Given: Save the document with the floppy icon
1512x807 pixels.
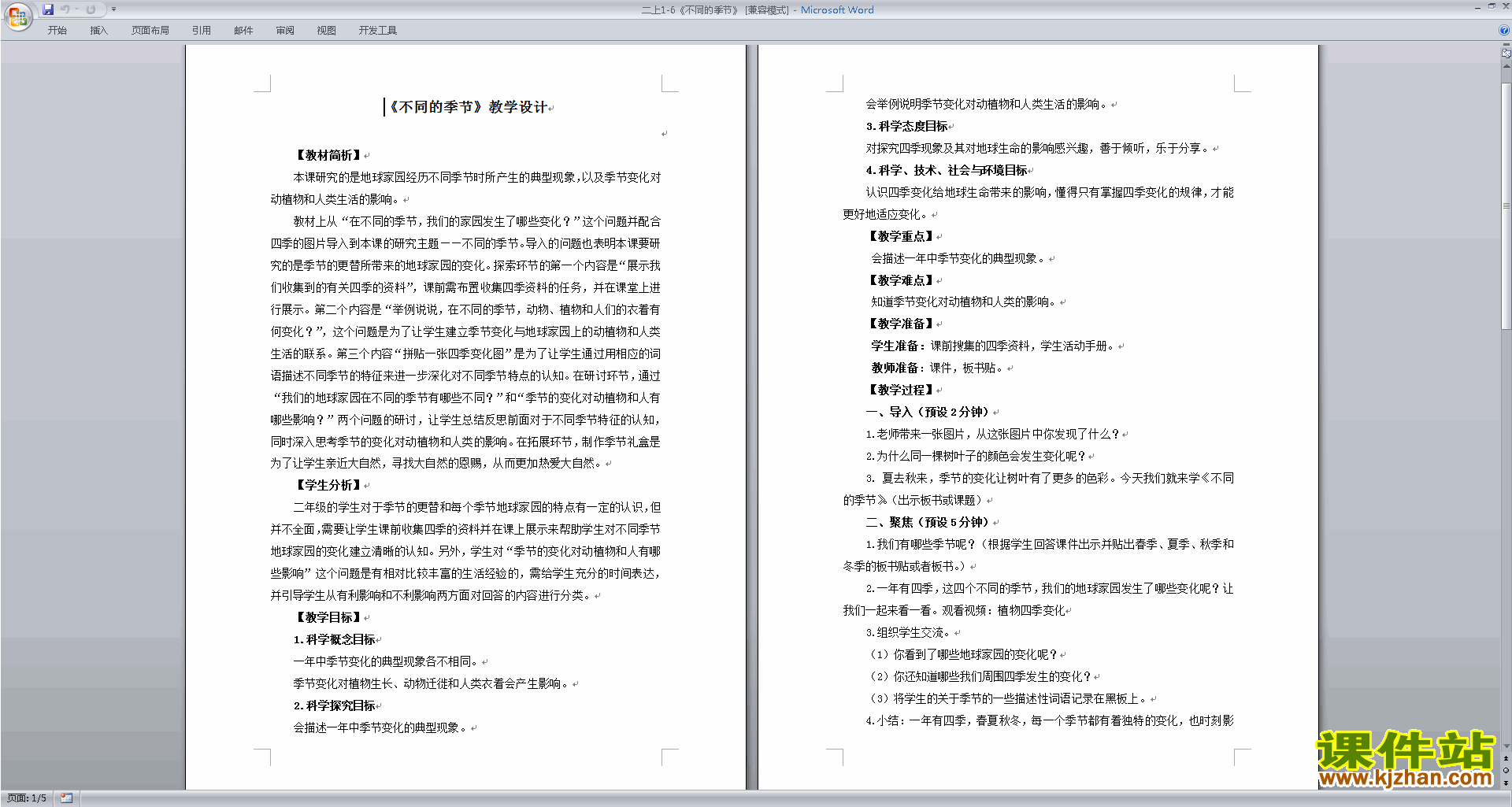Looking at the screenshot, I should click(48, 9).
